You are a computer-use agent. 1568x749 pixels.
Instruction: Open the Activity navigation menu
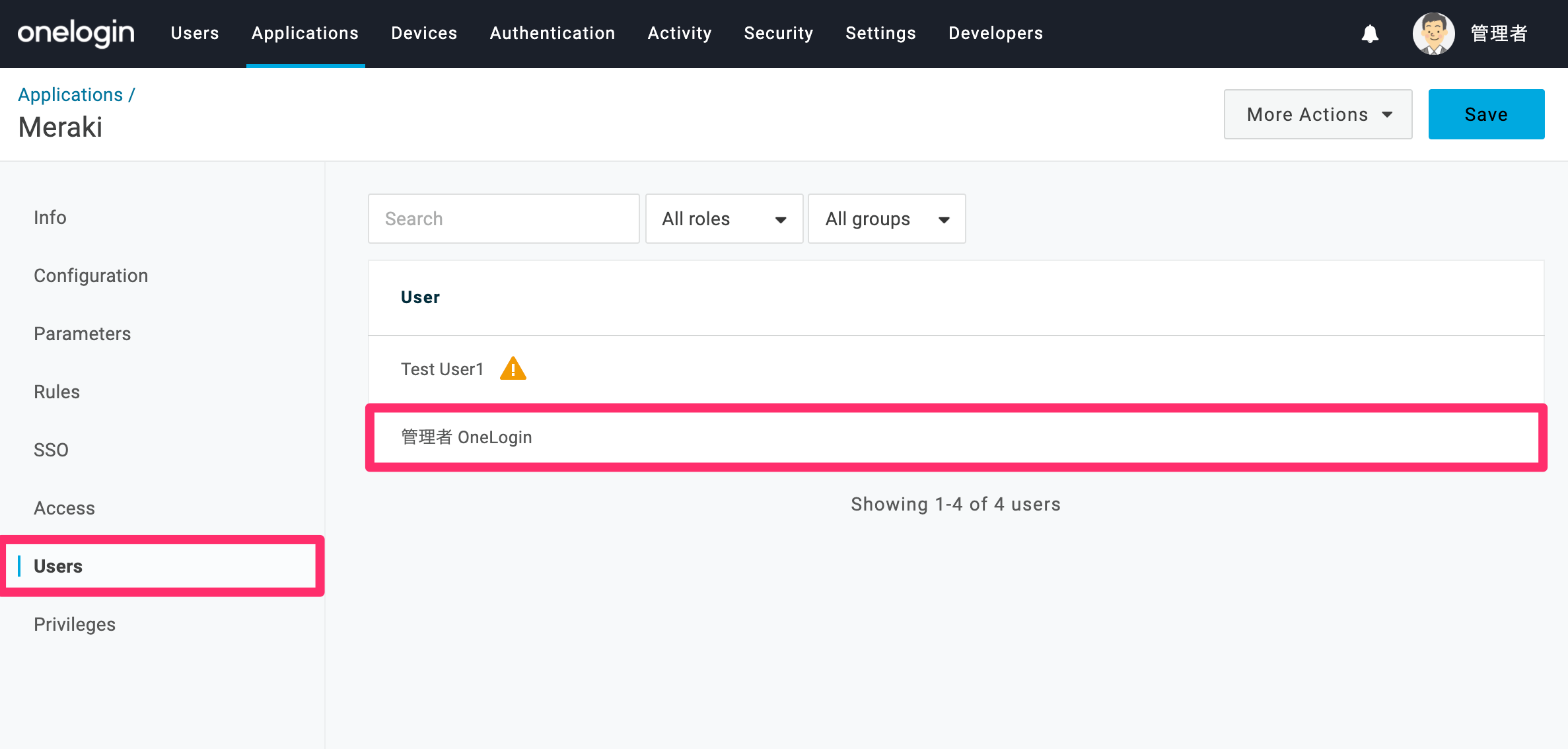680,33
